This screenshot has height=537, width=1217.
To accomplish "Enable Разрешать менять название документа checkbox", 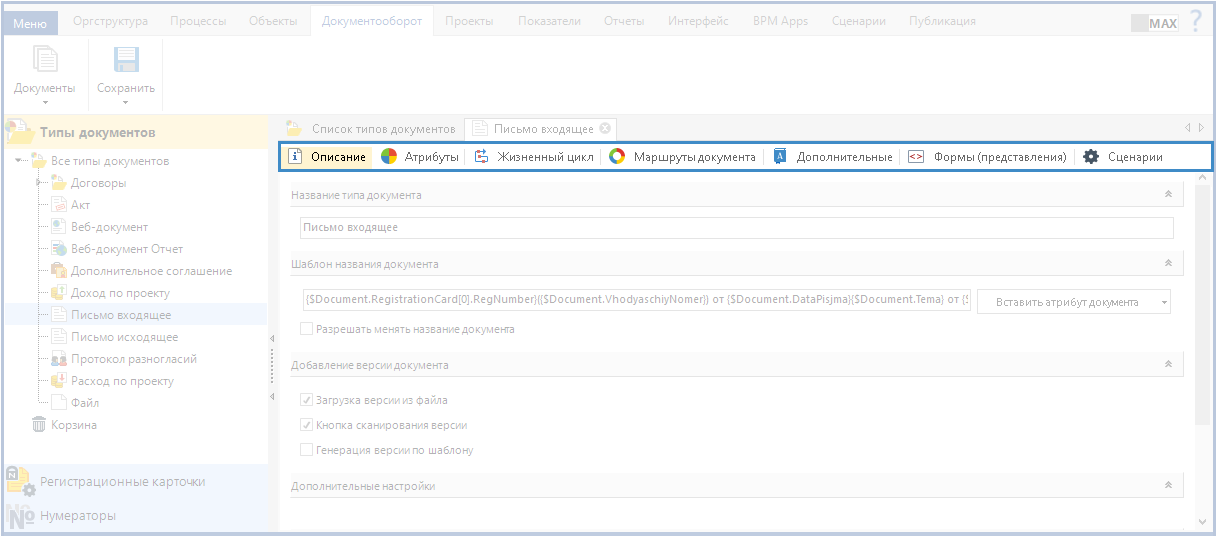I will [307, 329].
